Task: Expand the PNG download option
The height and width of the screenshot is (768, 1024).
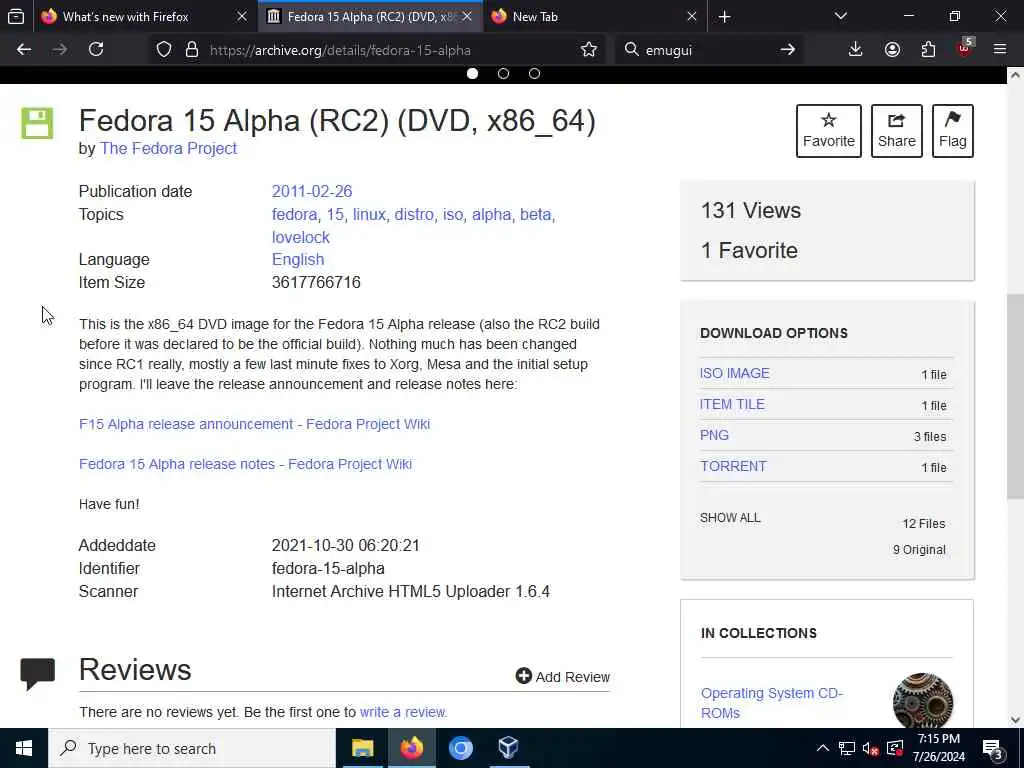Action: 714,436
